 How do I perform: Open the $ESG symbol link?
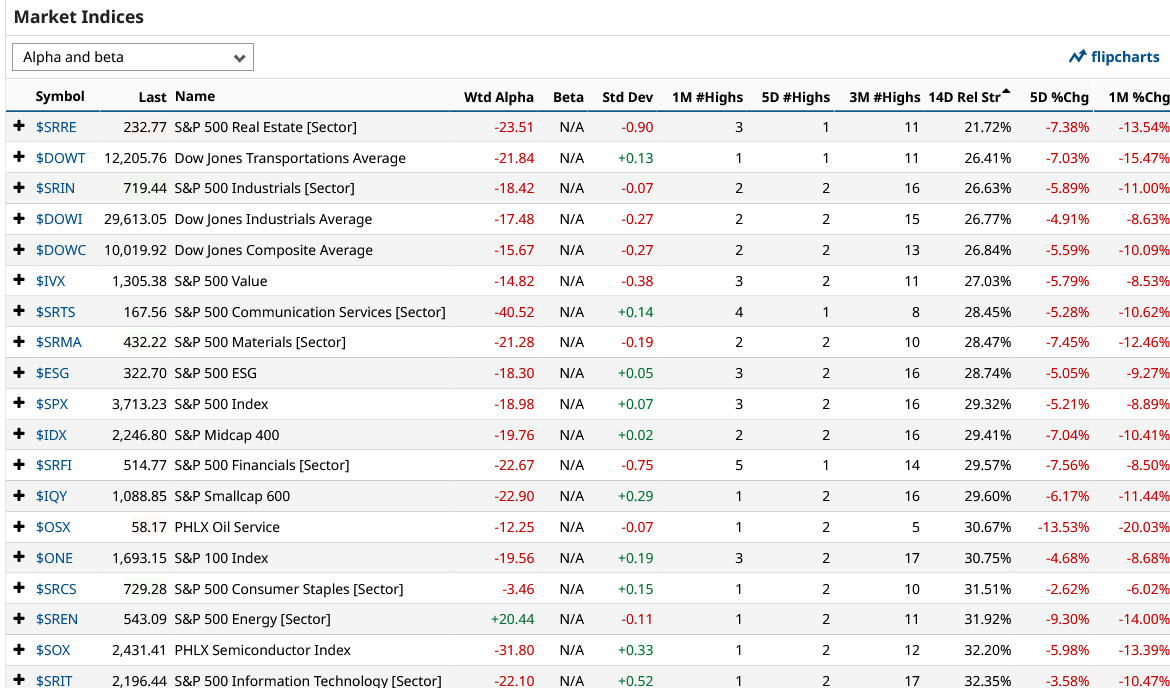(52, 373)
